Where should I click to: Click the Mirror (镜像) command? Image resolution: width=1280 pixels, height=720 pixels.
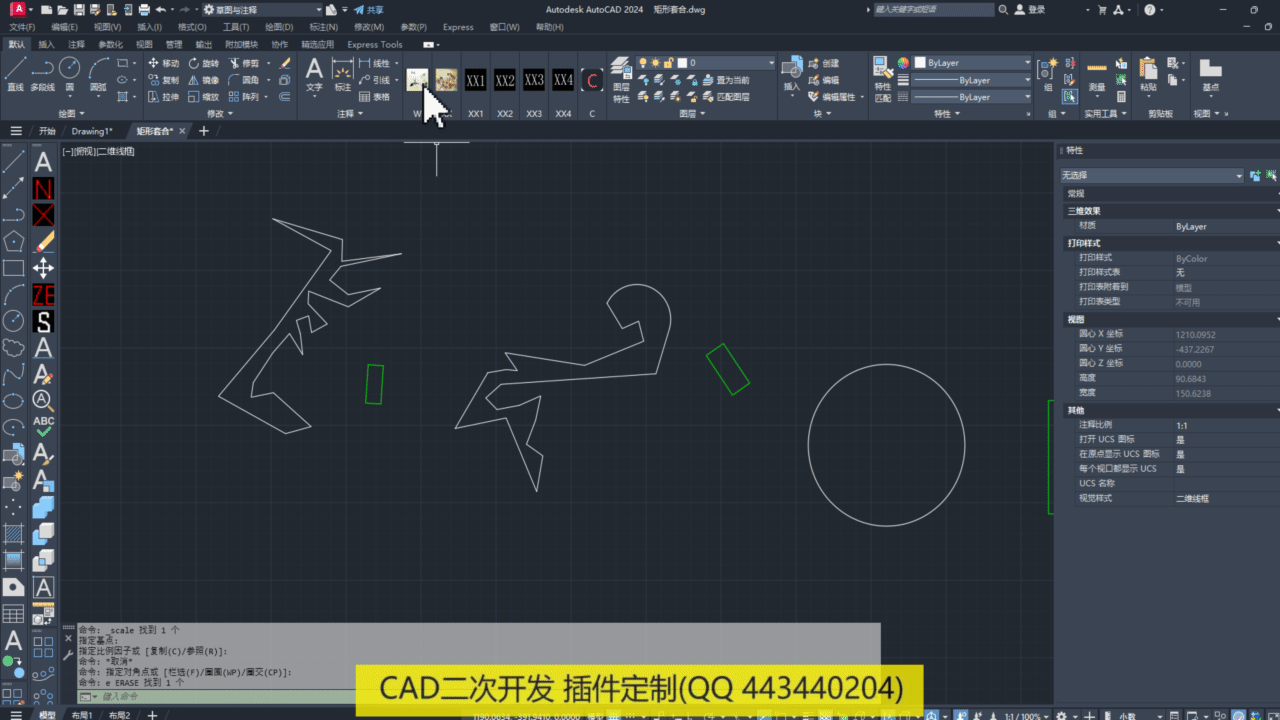pos(203,80)
